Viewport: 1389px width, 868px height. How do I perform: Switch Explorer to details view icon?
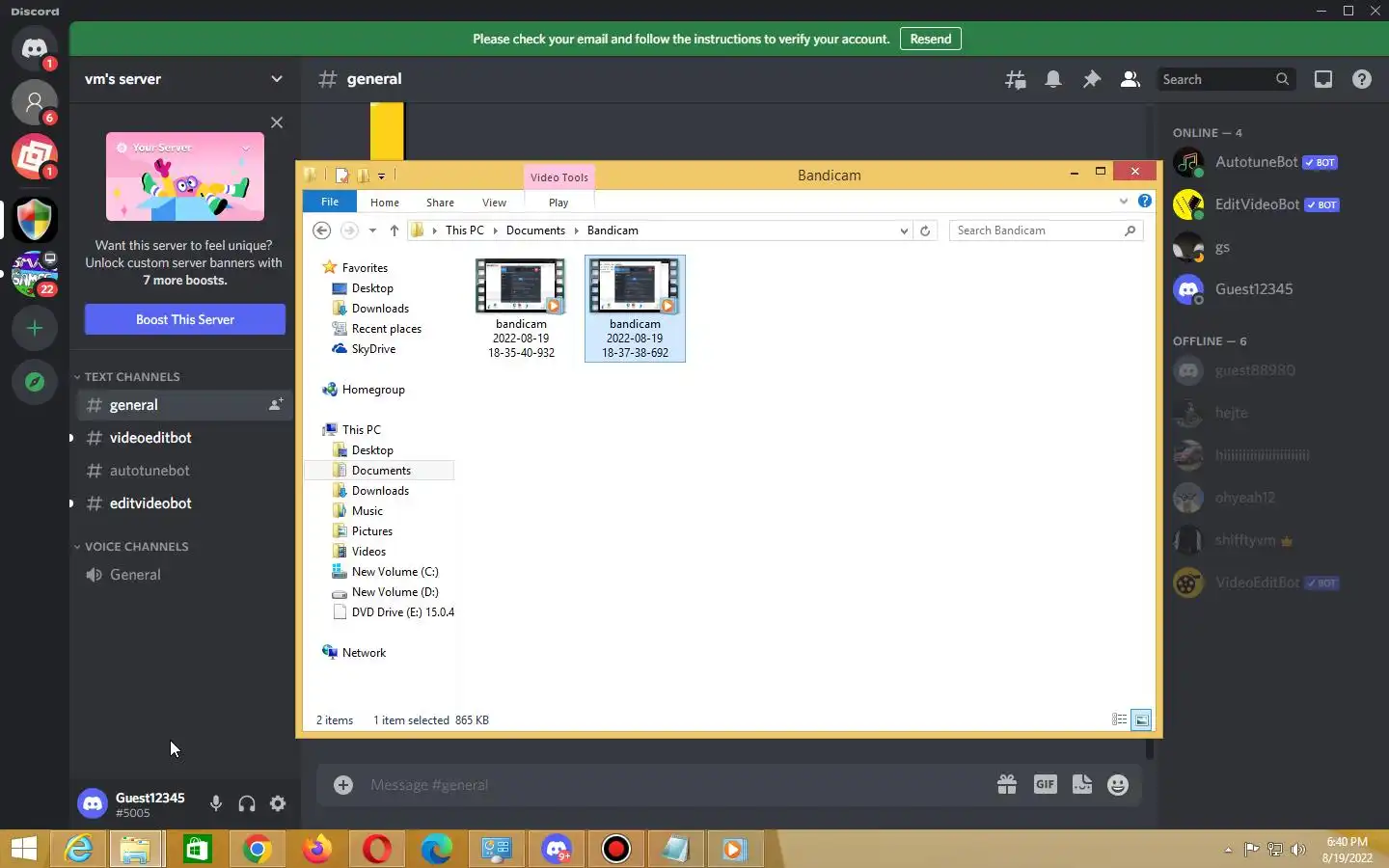coord(1119,719)
